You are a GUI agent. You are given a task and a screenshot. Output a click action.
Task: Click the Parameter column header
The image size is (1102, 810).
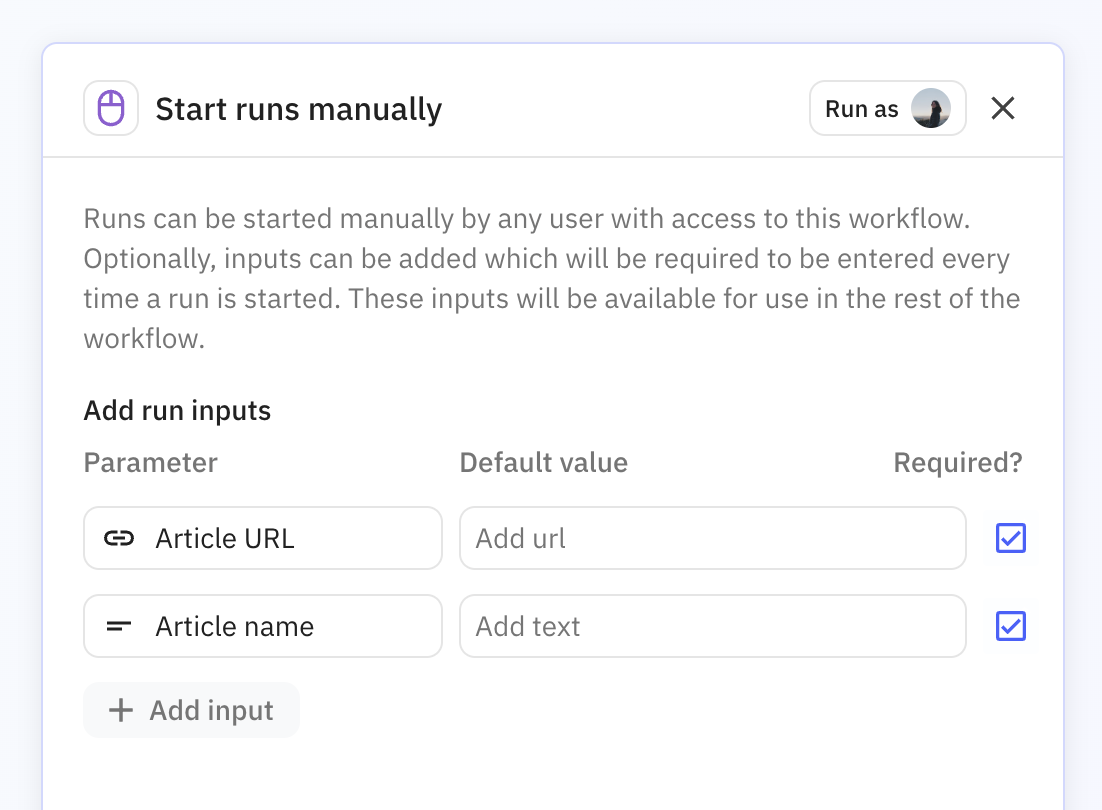click(x=150, y=463)
